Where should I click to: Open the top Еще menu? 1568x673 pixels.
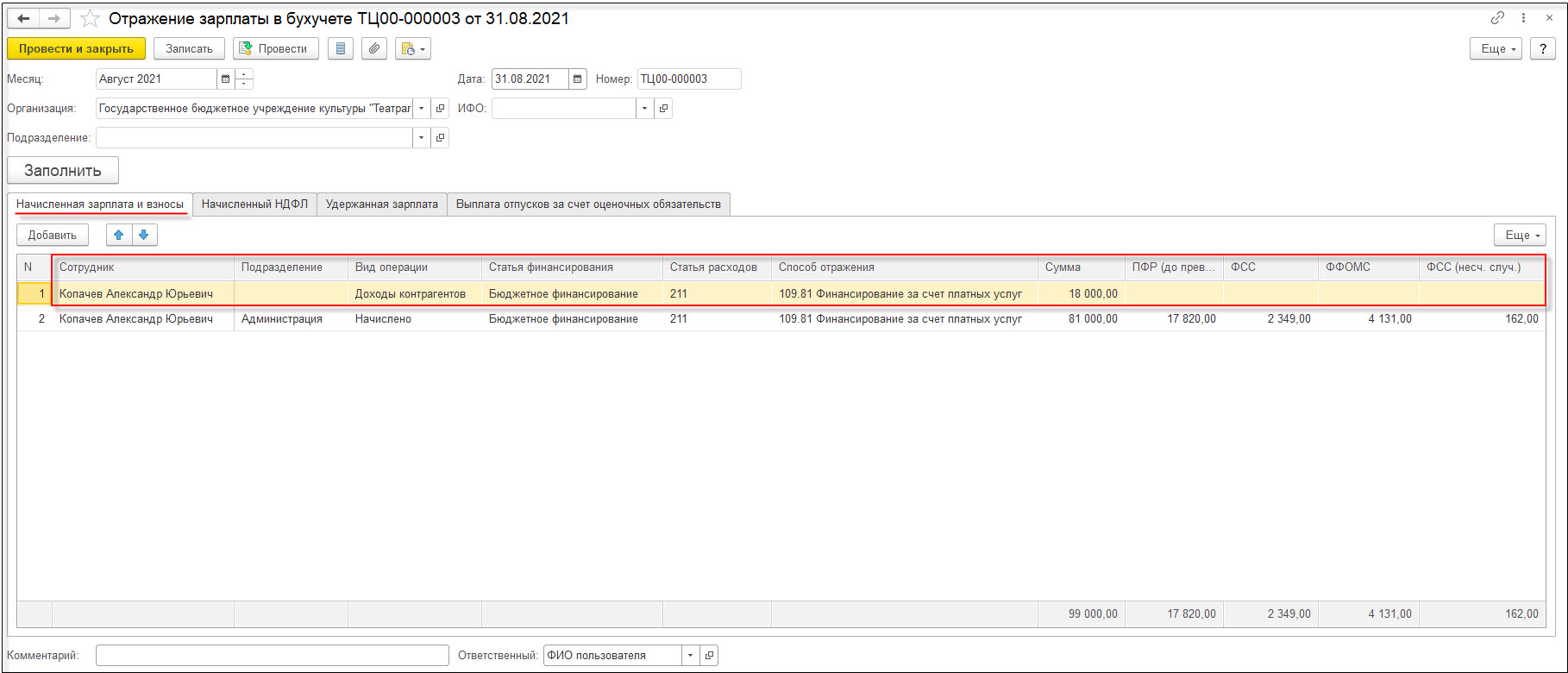pos(1496,48)
